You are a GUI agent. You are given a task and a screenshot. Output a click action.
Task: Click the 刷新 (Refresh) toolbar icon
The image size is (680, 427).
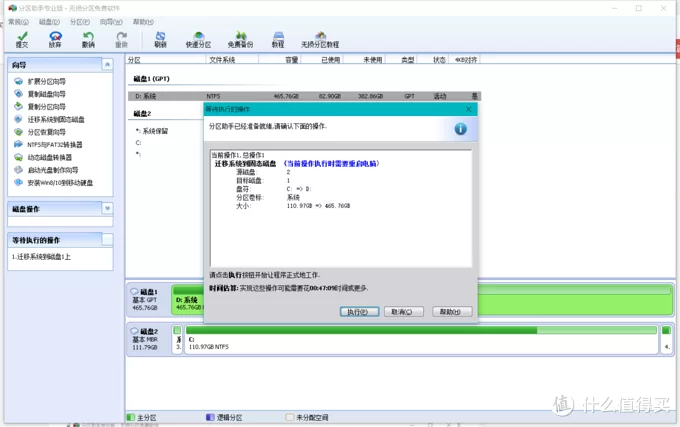click(160, 37)
